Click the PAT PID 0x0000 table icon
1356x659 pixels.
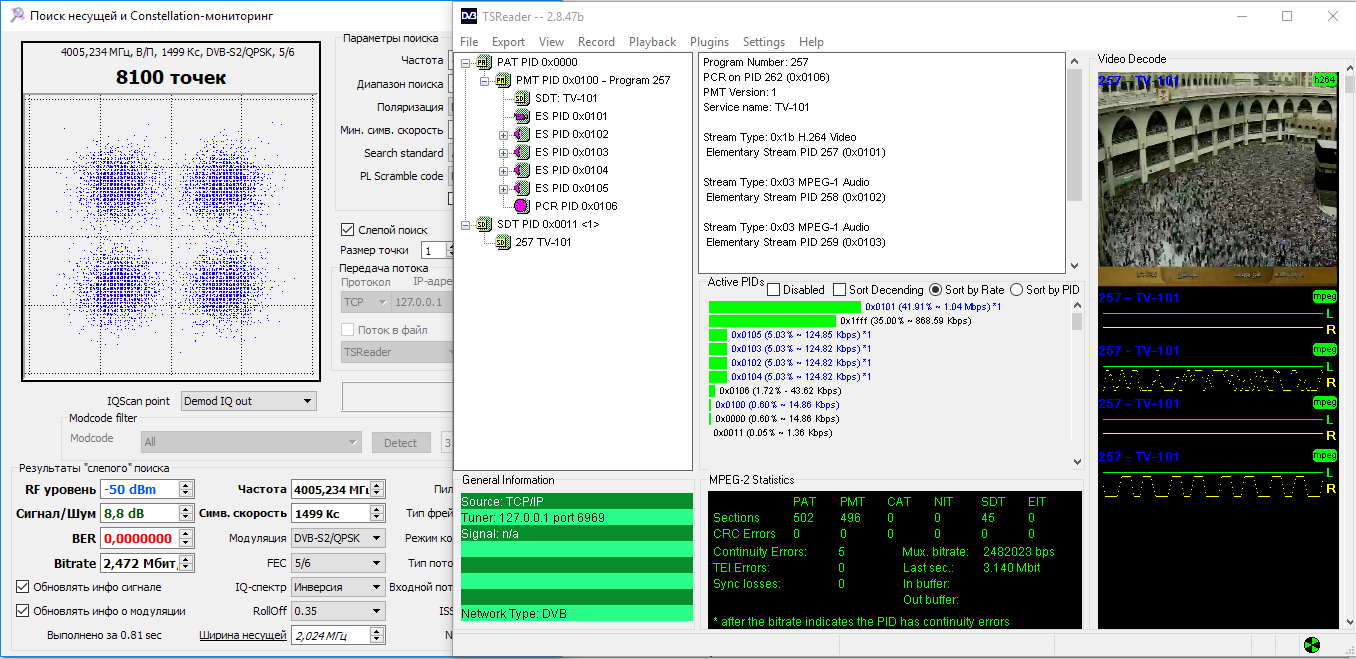485,62
